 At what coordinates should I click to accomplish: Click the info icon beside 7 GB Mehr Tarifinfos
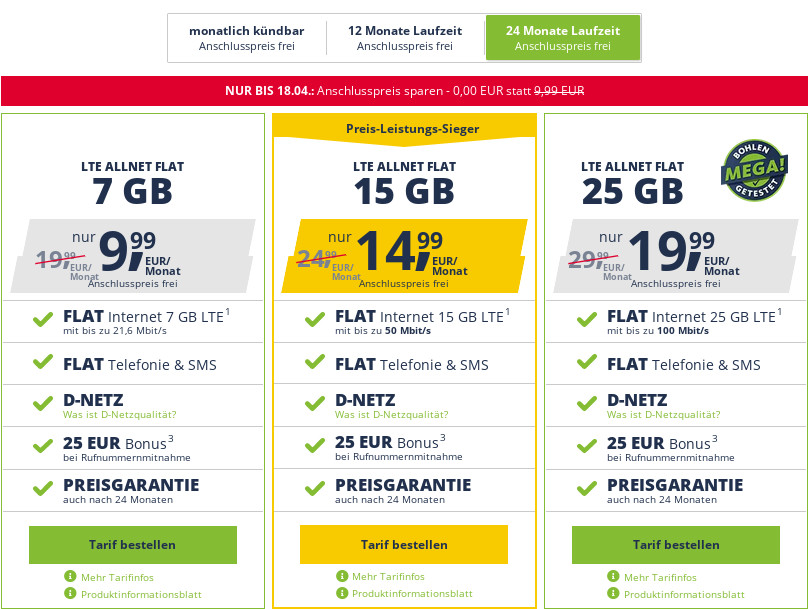[70, 577]
